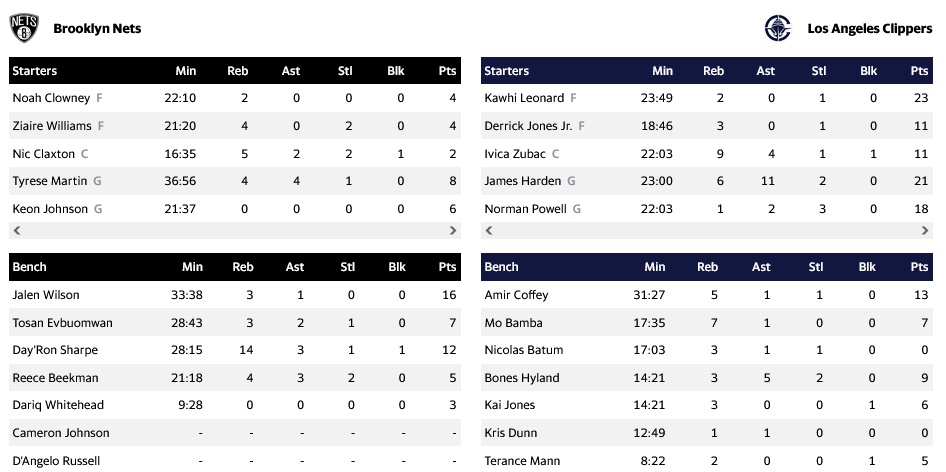Open James Harden's player page
The image size is (946, 472).
tap(523, 181)
